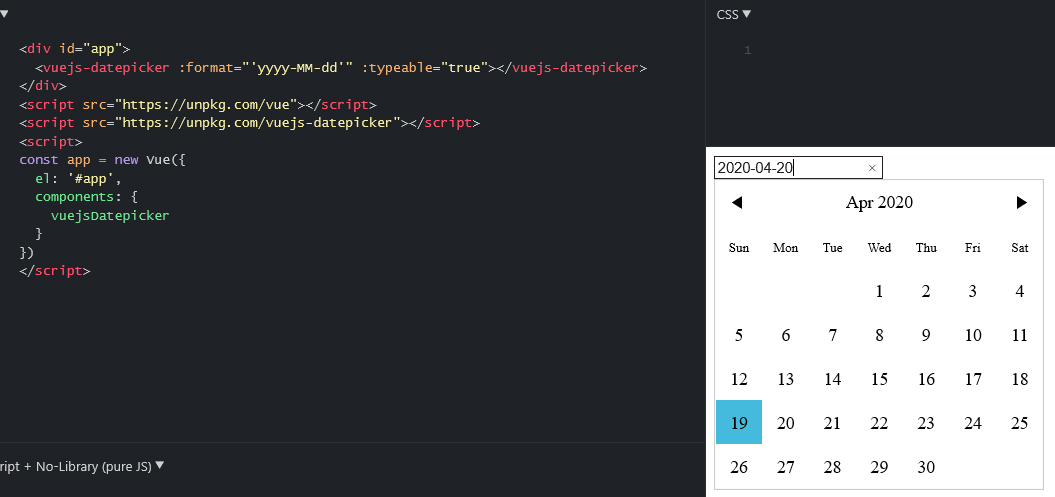The height and width of the screenshot is (497, 1055).
Task: Click the Mon weekday header
Action: coord(786,247)
